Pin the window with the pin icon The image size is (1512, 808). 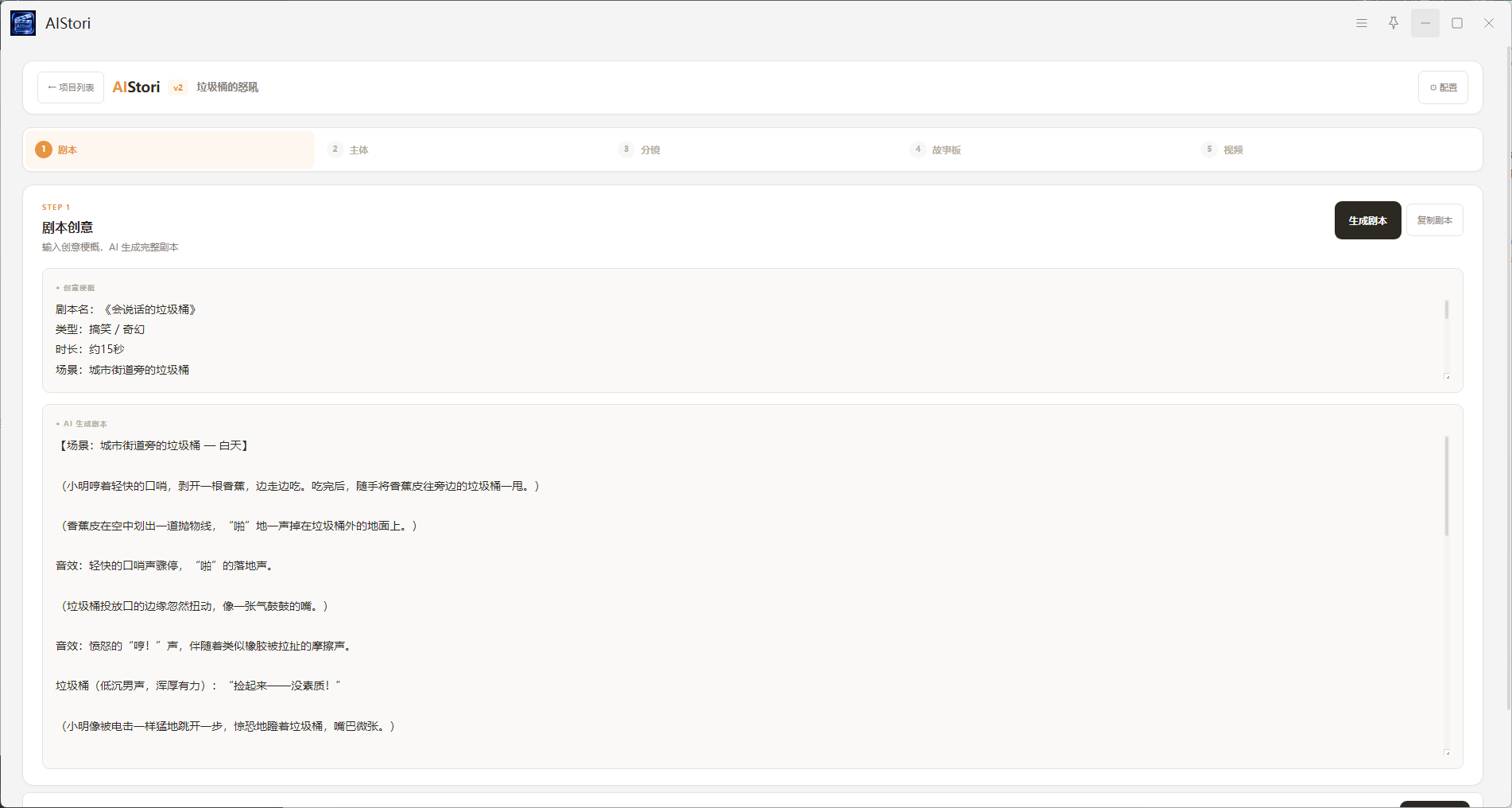point(1394,23)
